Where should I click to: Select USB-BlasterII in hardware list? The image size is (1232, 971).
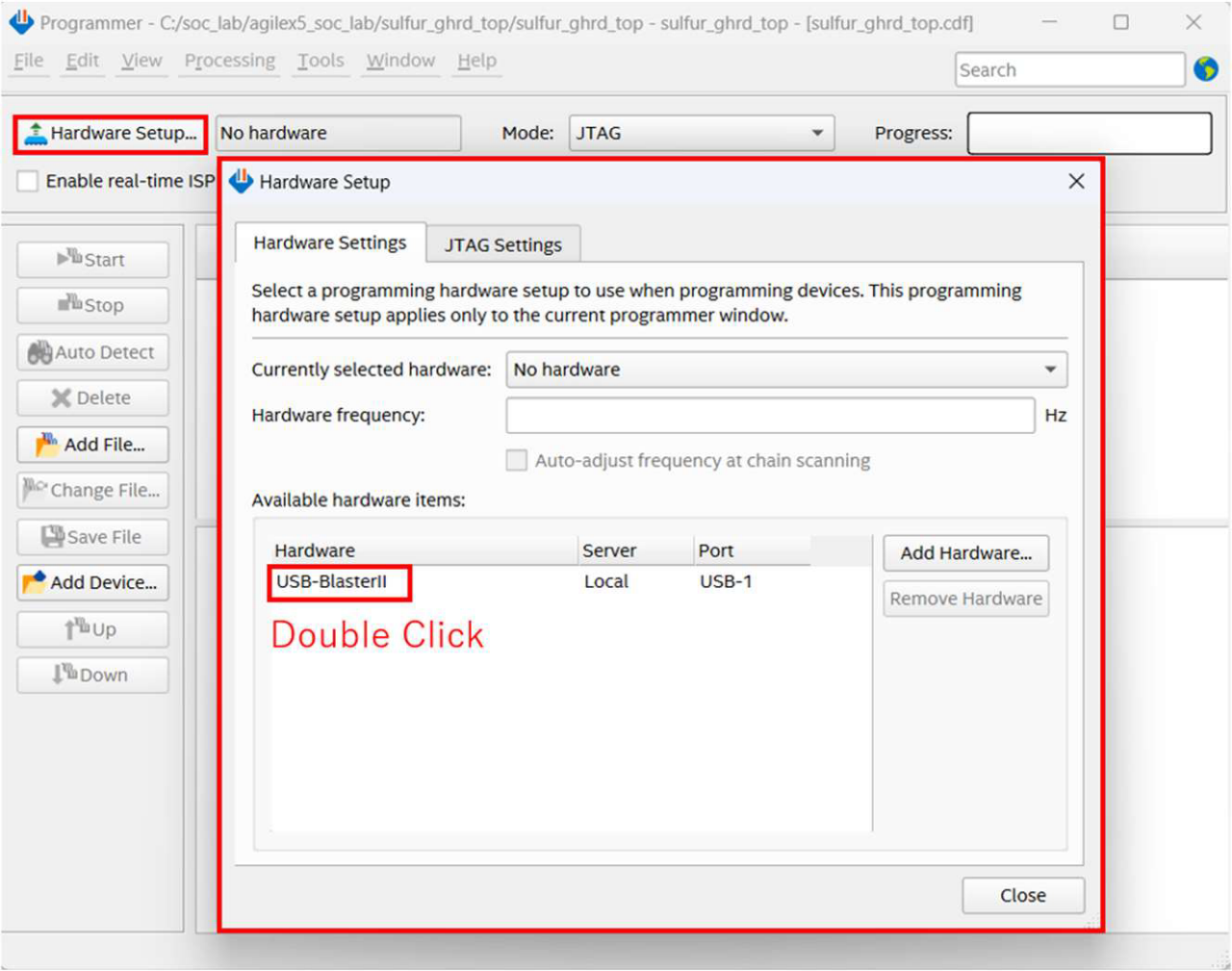click(332, 582)
